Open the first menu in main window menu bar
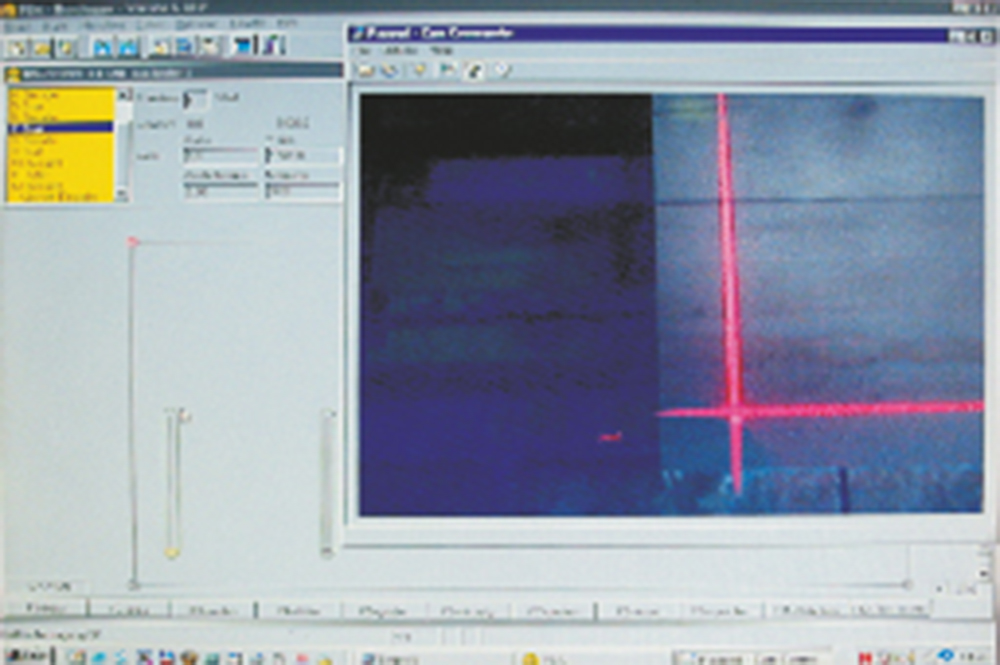The image size is (1000, 665). point(17,26)
